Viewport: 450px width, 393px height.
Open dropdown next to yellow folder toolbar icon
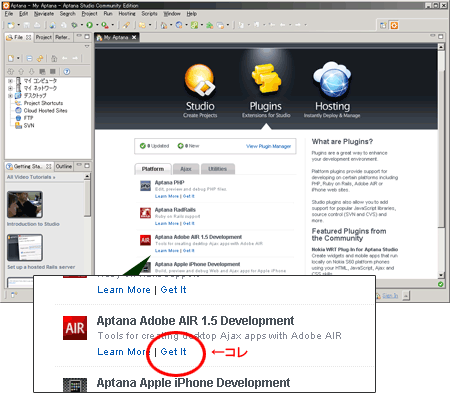[x=150, y=25]
